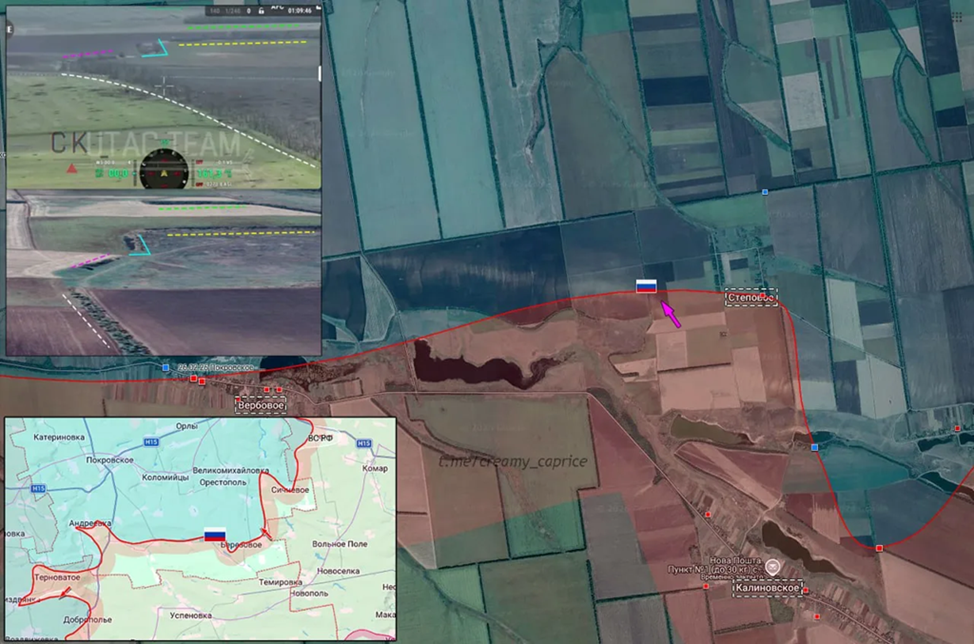Click the cyan bracket marker in upper drone view
Screen dimensions: 974x644
click(154, 47)
